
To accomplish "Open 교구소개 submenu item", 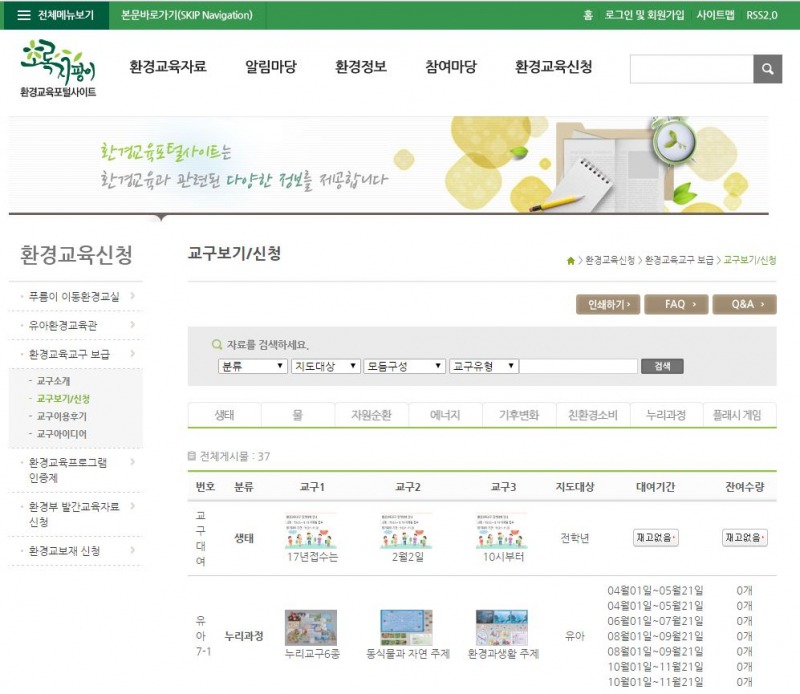I will click(x=54, y=381).
